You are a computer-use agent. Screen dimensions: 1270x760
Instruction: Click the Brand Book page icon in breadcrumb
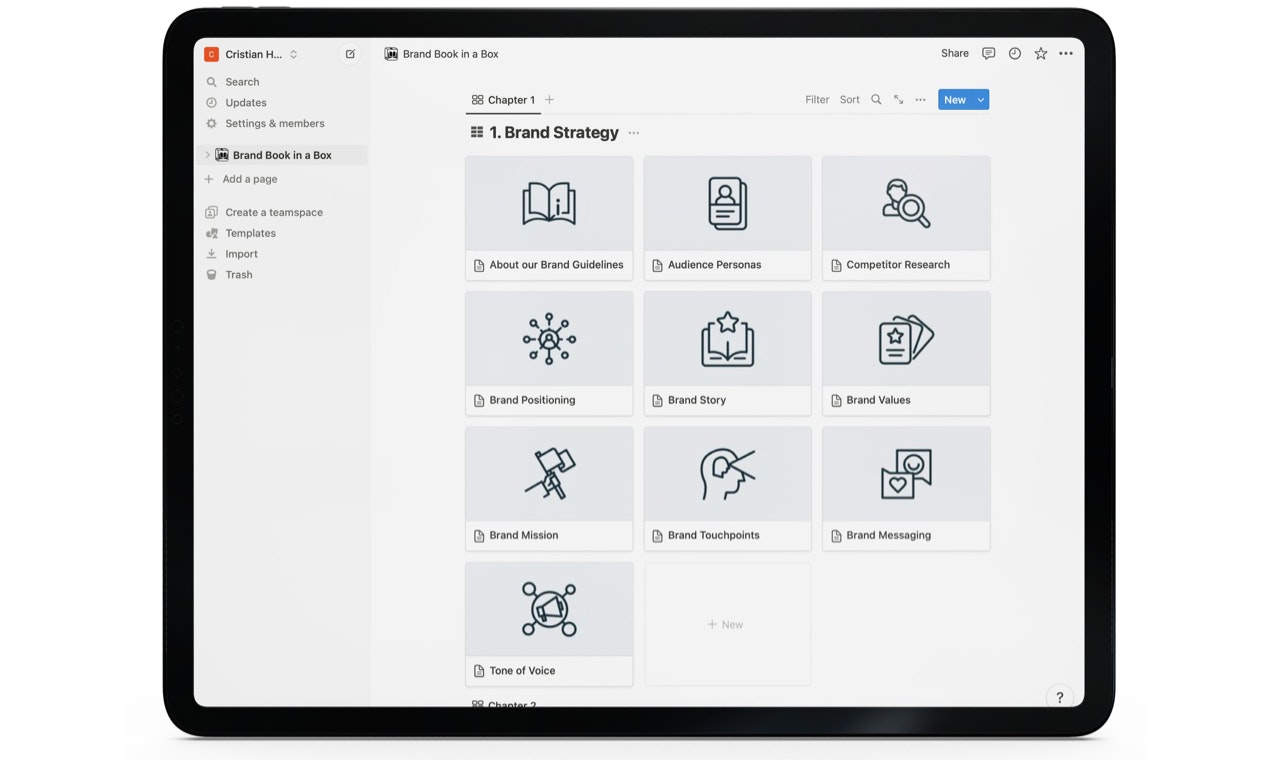(391, 54)
